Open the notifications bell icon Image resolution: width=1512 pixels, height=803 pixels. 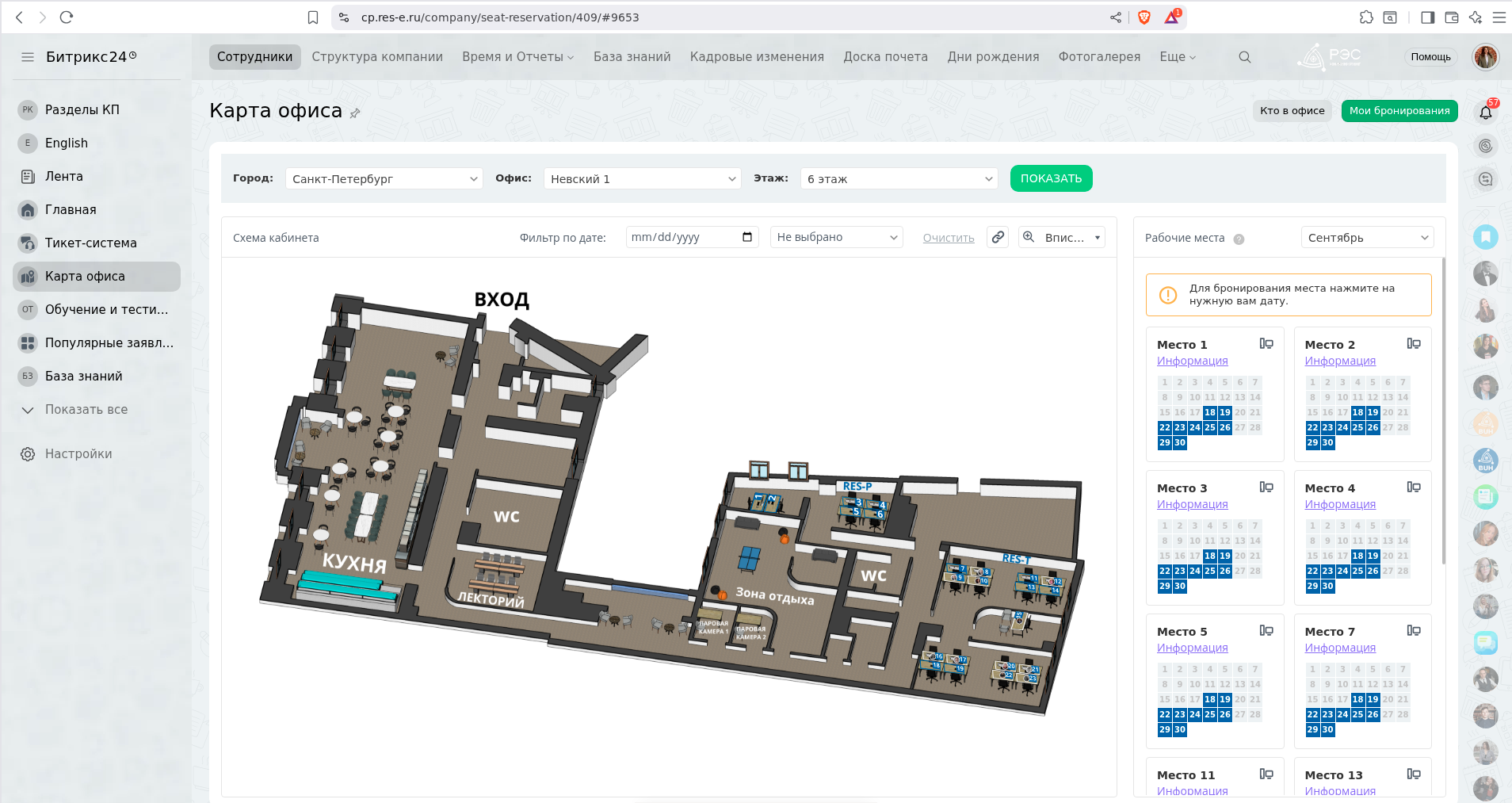coord(1486,113)
